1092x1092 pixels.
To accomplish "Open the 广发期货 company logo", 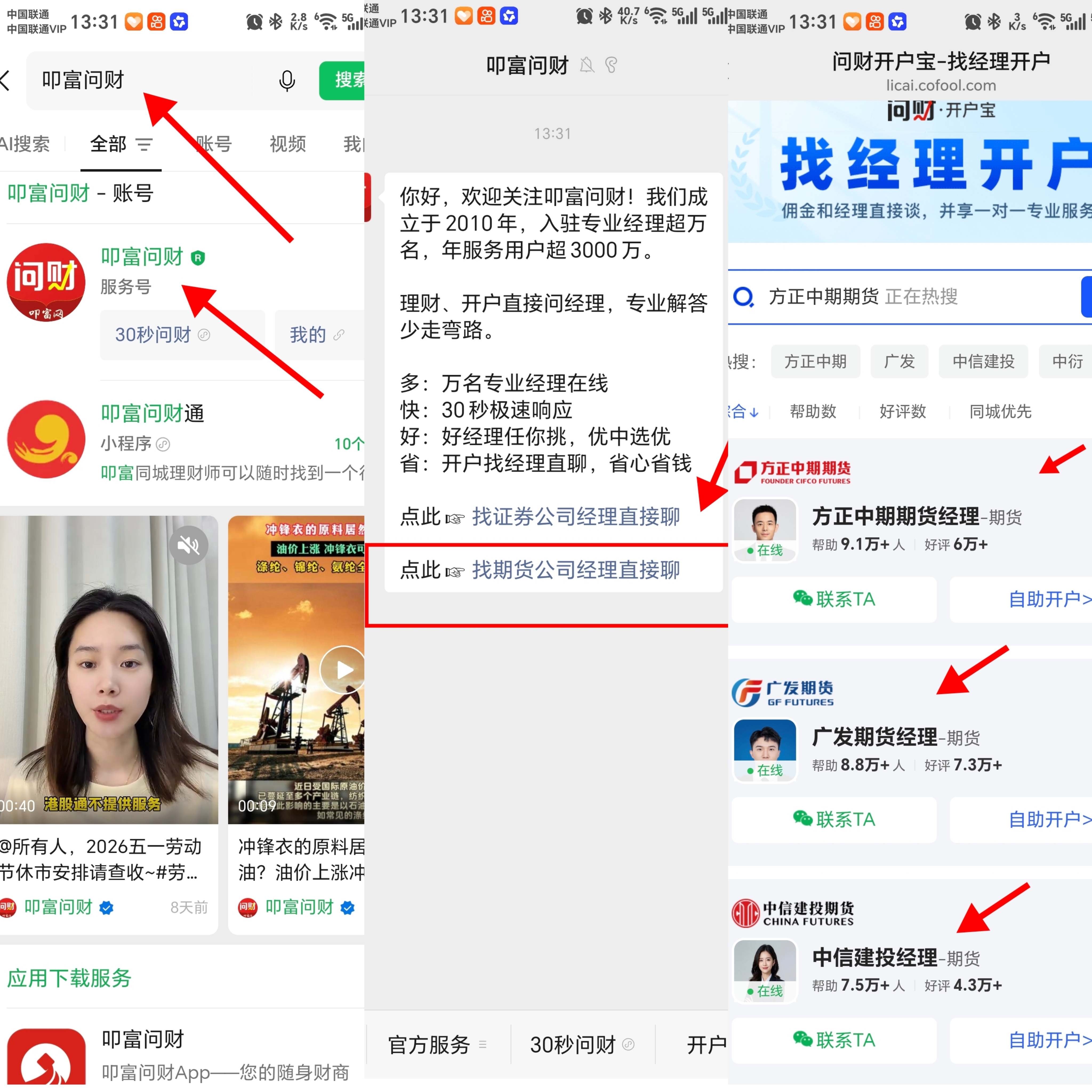I will [783, 692].
